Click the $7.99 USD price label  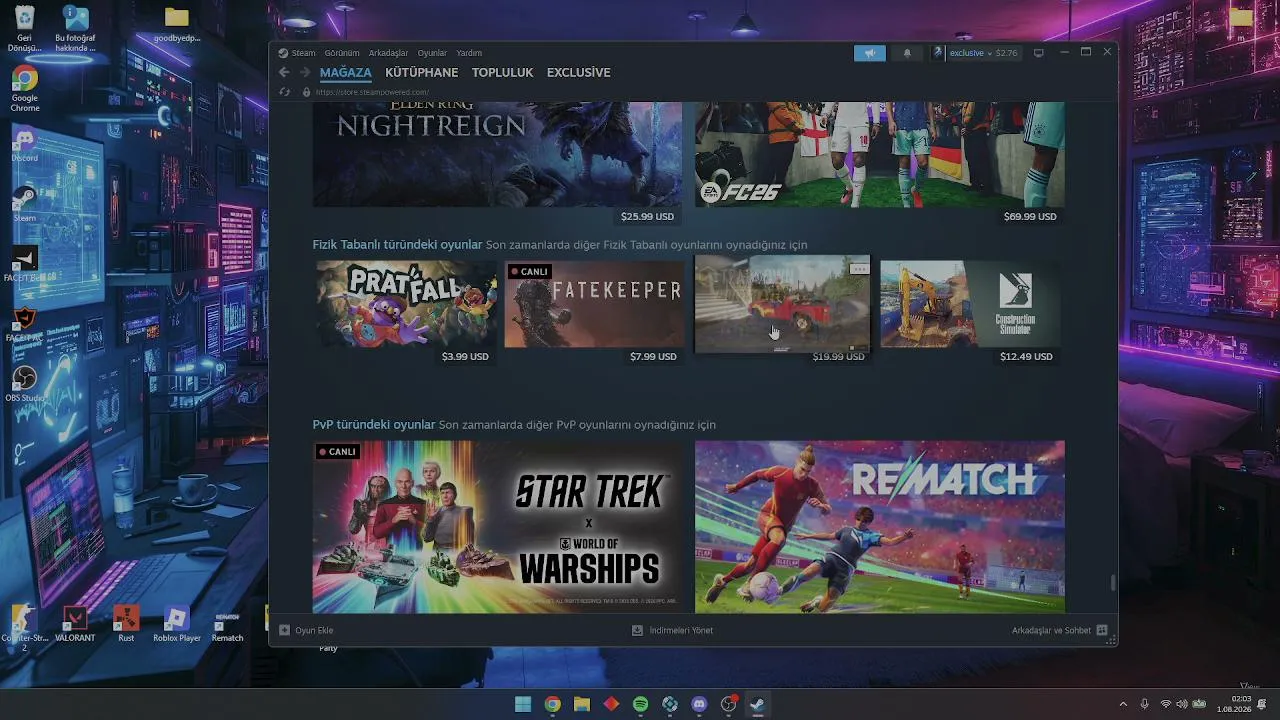(653, 357)
